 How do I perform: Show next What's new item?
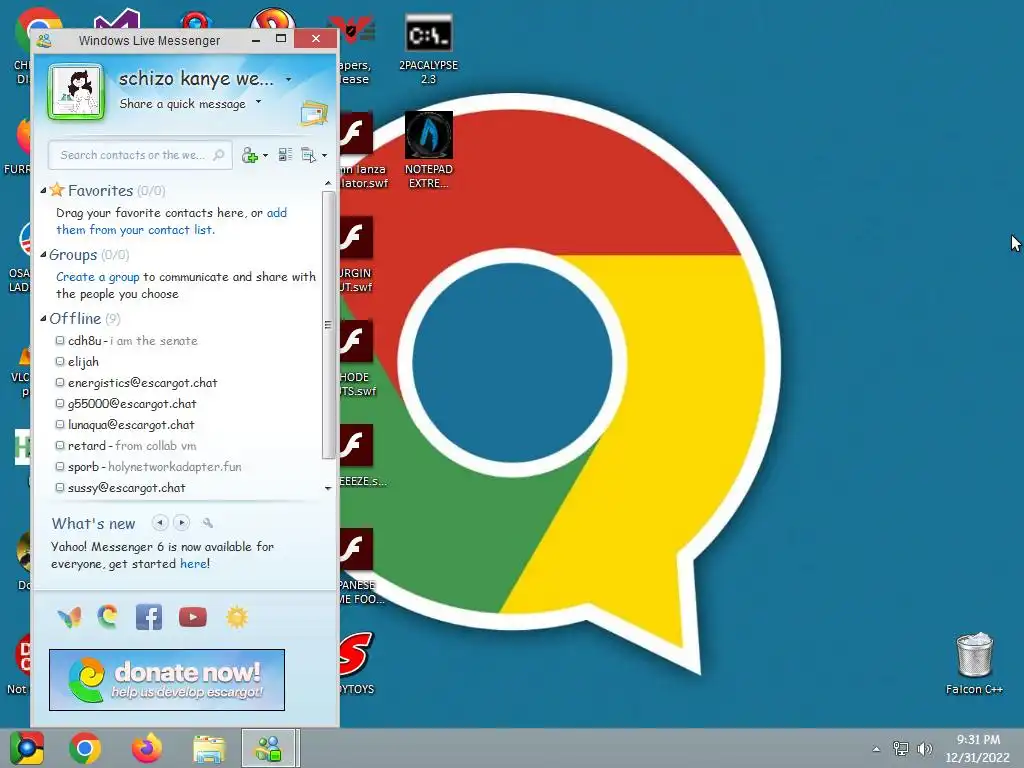pos(182,522)
